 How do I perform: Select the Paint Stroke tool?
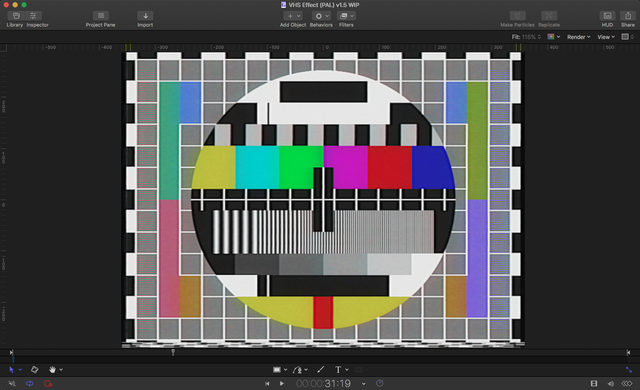(320, 370)
